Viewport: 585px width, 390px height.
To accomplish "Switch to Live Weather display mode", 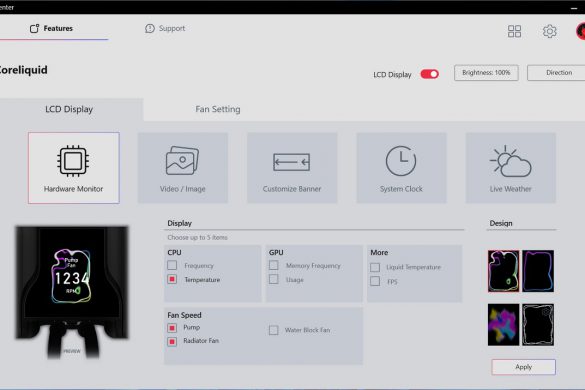I will (x=510, y=168).
